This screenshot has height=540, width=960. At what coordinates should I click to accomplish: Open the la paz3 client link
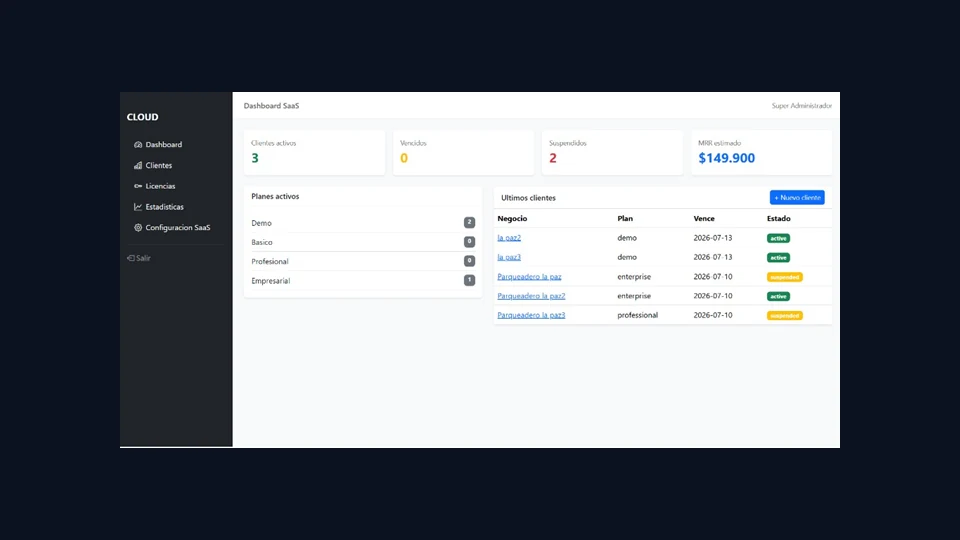coord(509,257)
